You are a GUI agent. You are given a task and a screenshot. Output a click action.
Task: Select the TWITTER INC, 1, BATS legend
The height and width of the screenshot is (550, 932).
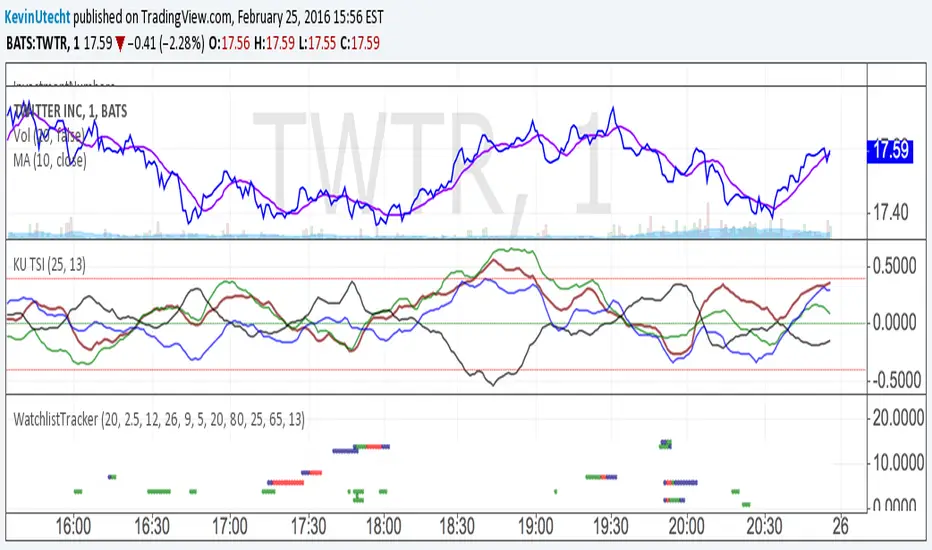click(70, 111)
